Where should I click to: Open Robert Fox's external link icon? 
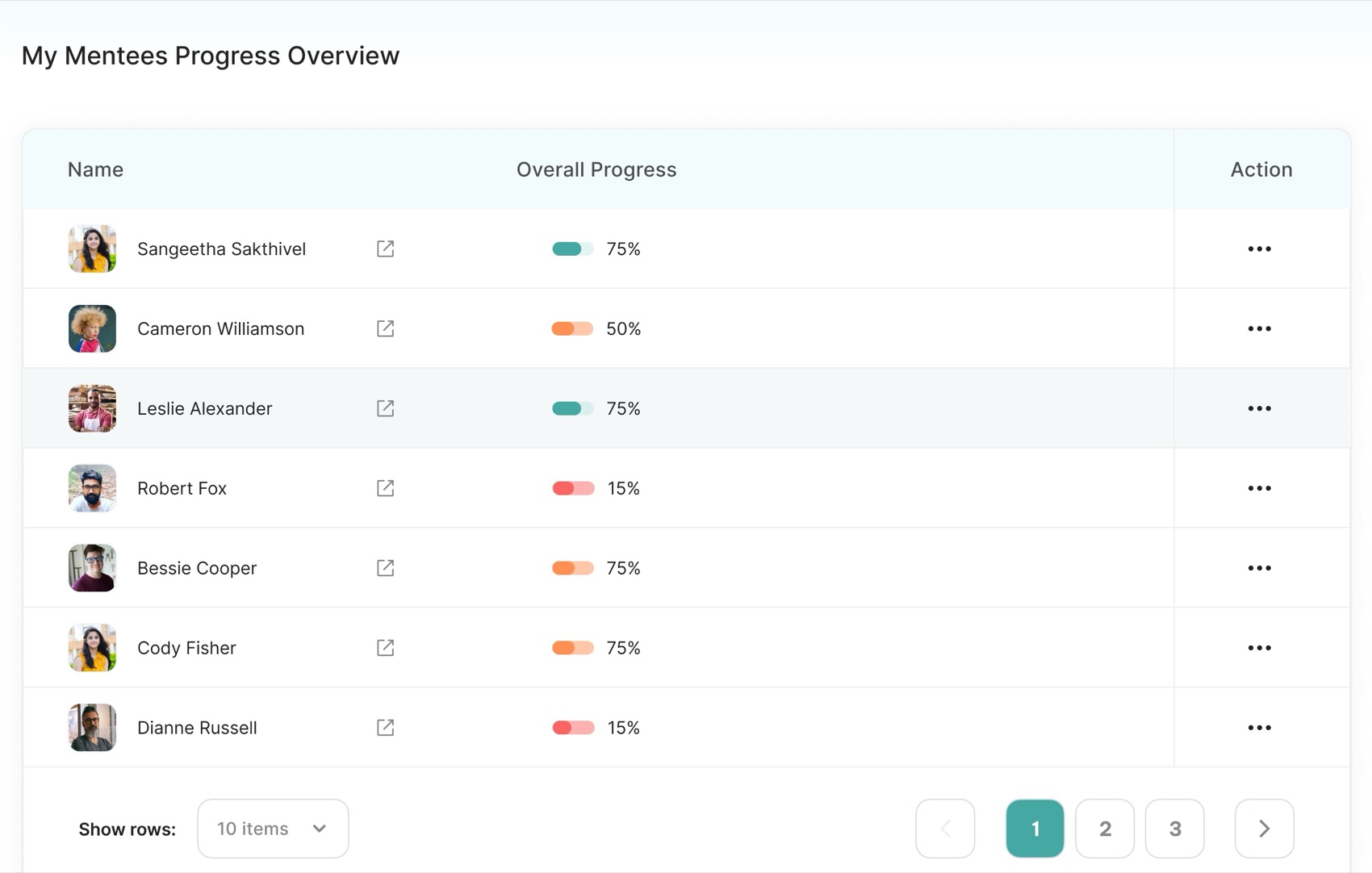pyautogui.click(x=385, y=488)
